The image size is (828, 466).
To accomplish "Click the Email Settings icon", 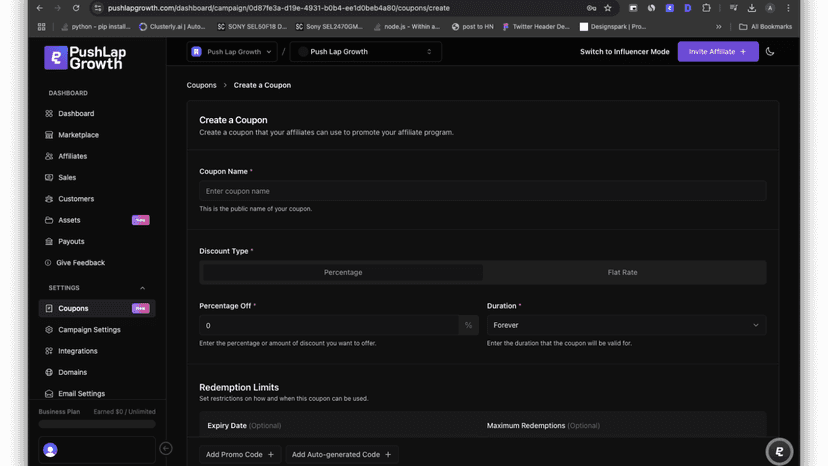I will (x=49, y=394).
